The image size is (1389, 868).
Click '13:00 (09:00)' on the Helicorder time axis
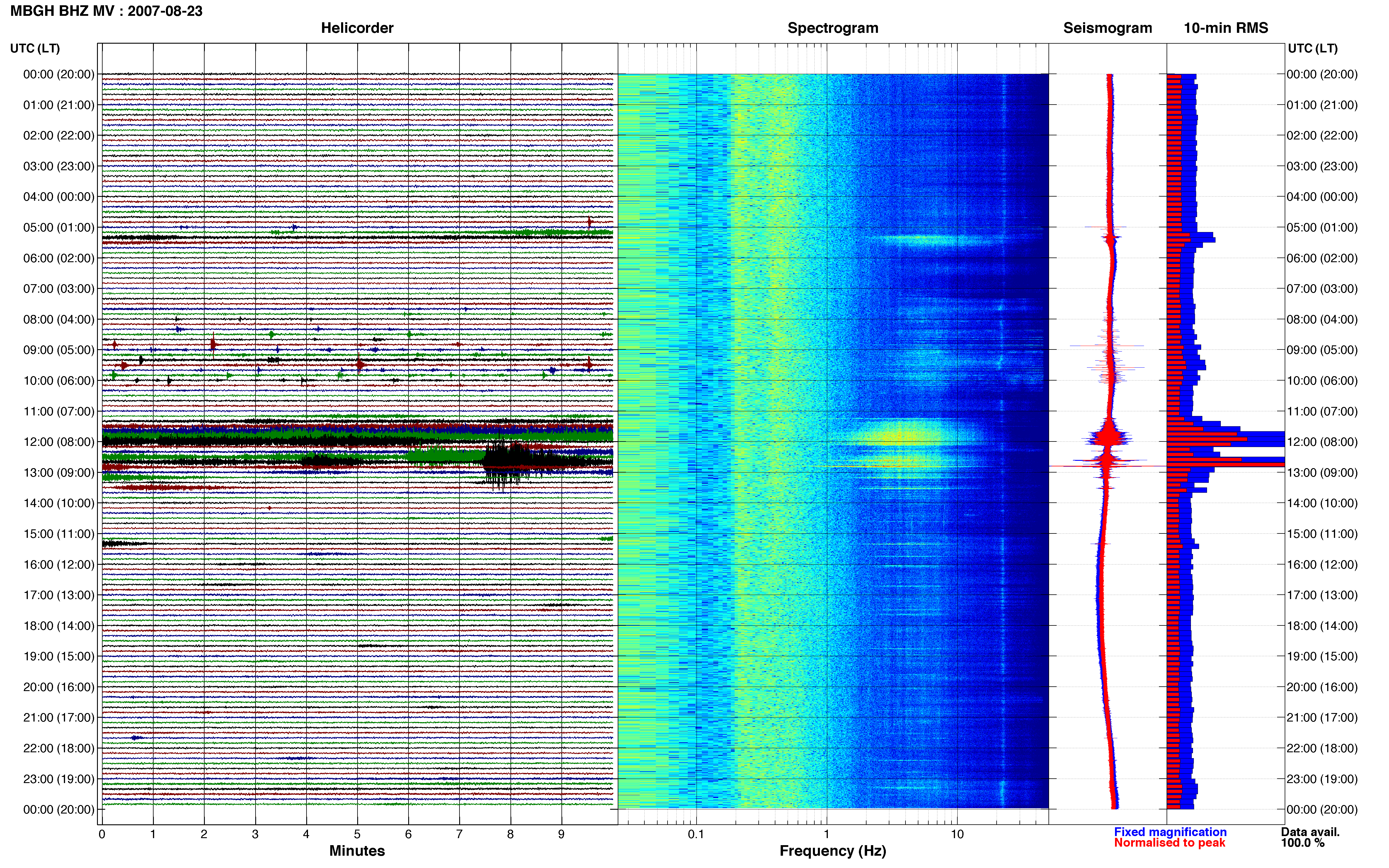pyautogui.click(x=59, y=473)
